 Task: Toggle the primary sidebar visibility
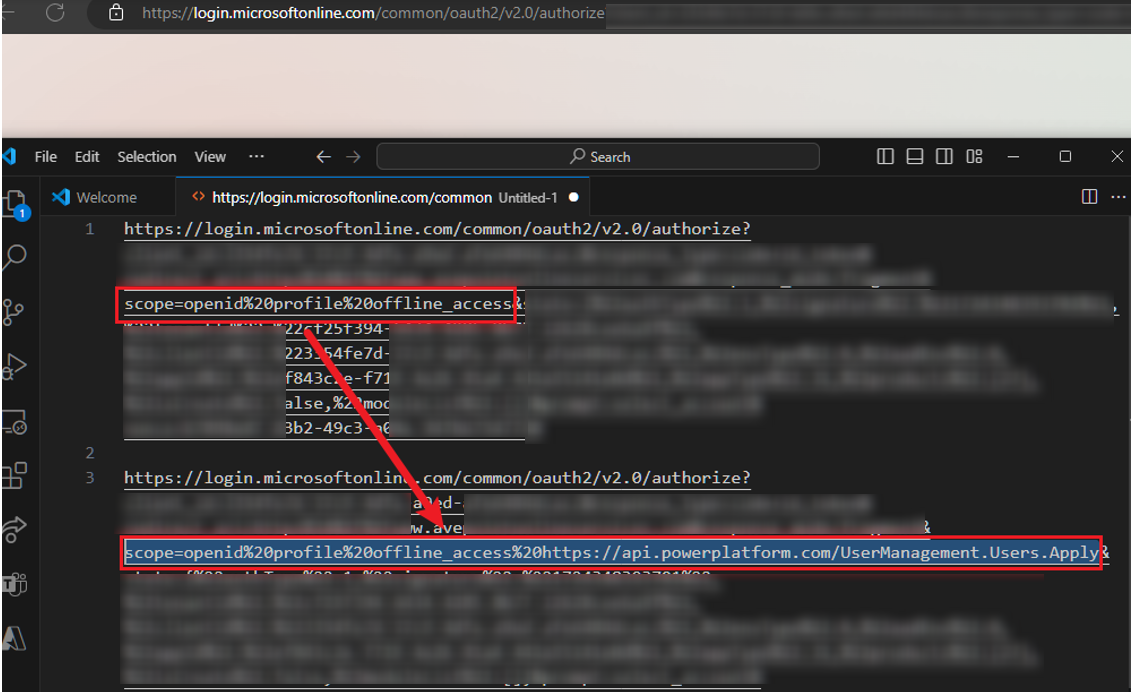click(885, 156)
